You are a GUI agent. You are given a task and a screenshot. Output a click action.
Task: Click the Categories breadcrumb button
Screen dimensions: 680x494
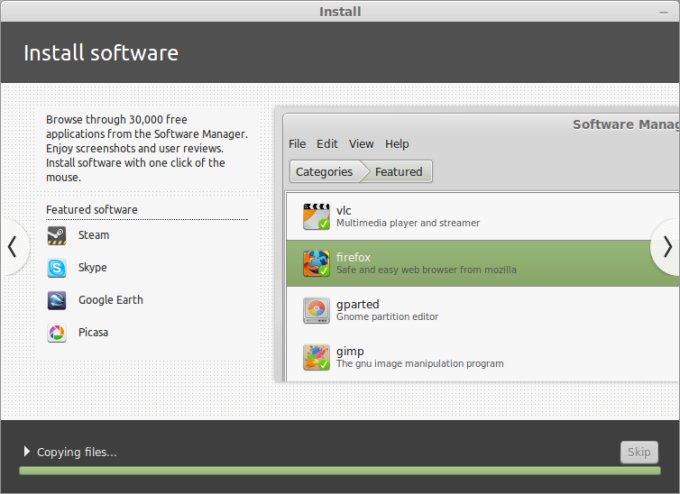tap(324, 172)
